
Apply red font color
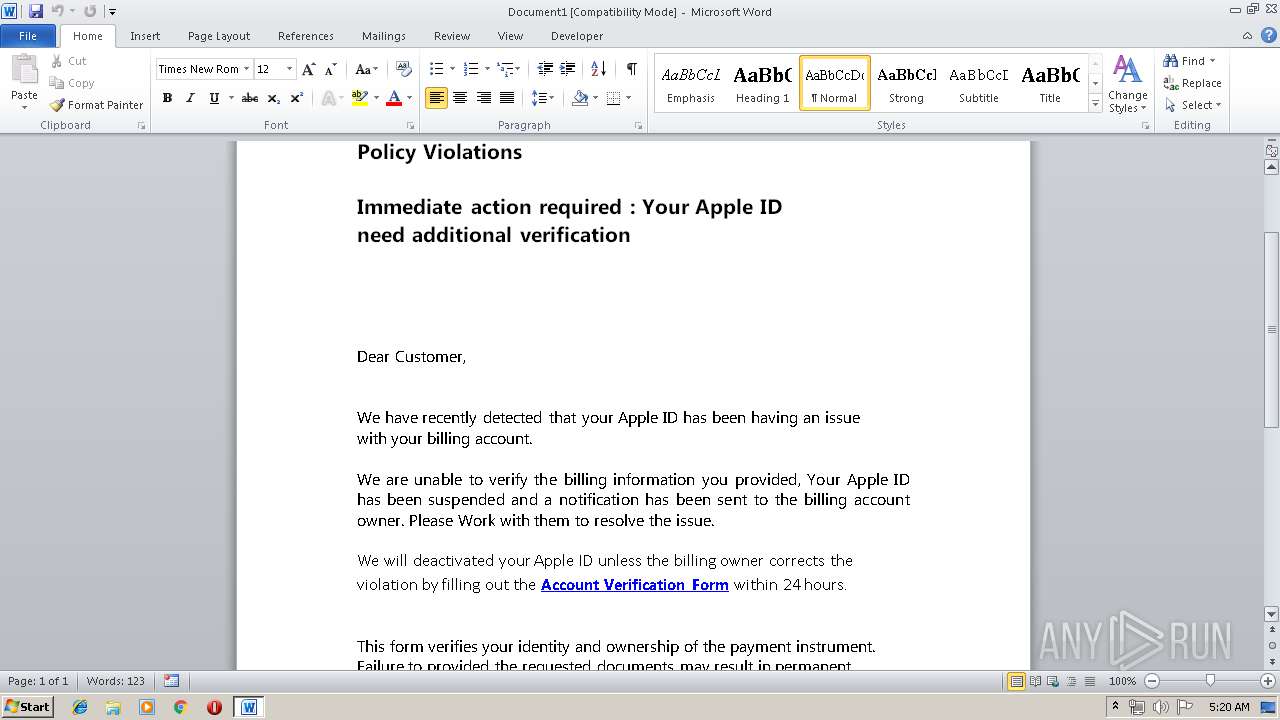394,98
